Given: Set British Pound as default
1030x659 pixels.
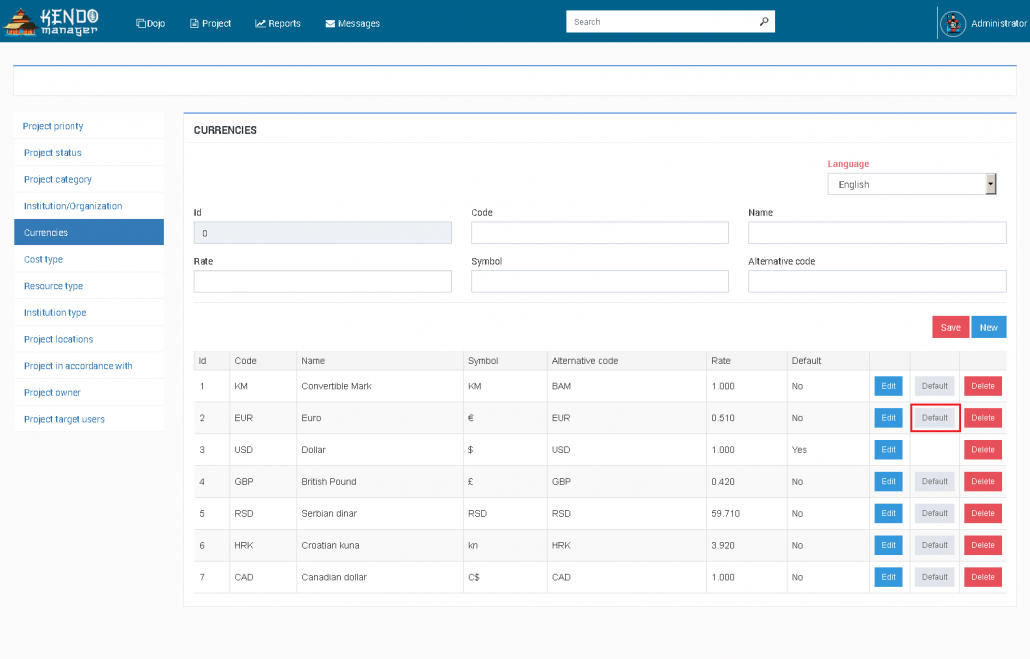Looking at the screenshot, I should 934,481.
